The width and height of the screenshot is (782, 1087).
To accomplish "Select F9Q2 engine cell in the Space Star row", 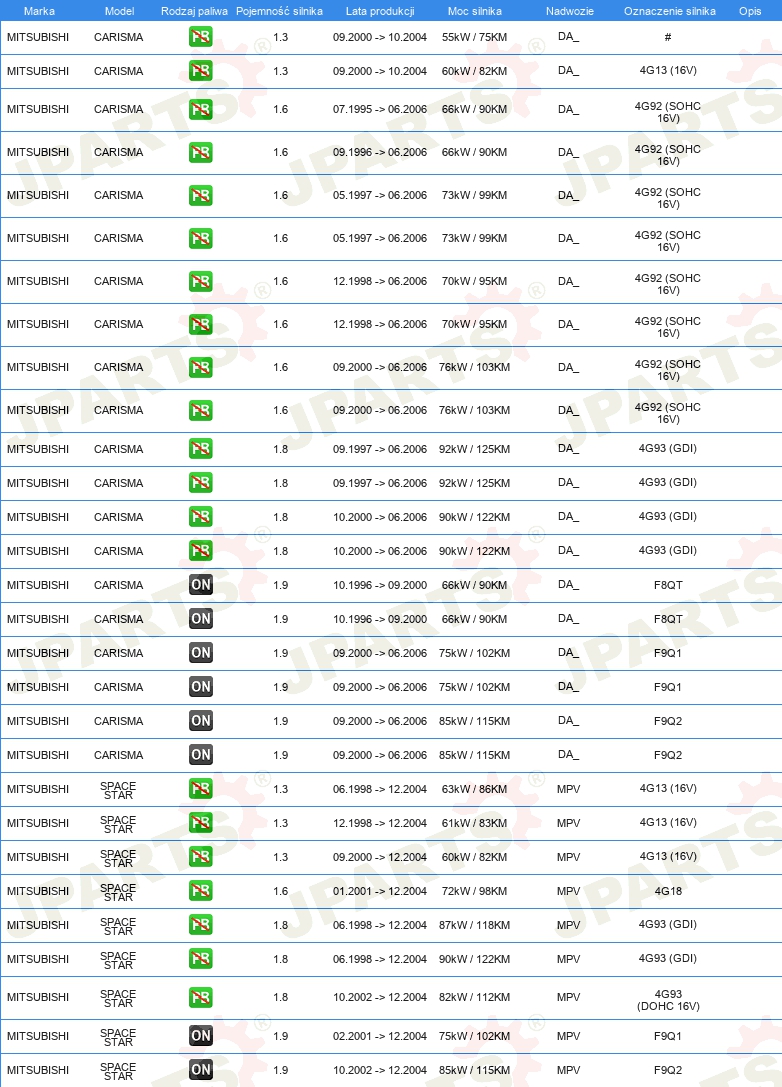I will 668,1070.
